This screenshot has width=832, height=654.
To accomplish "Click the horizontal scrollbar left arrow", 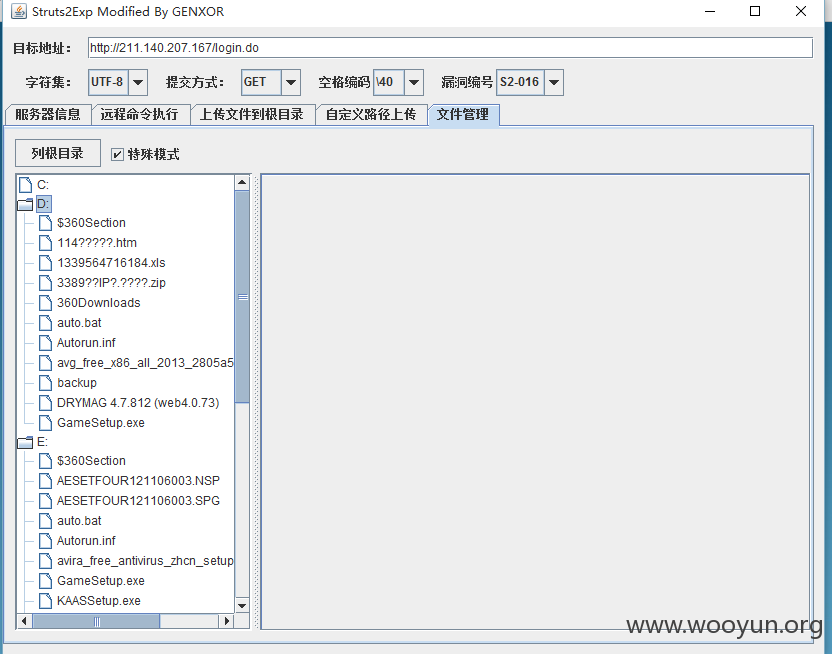I will pos(24,621).
